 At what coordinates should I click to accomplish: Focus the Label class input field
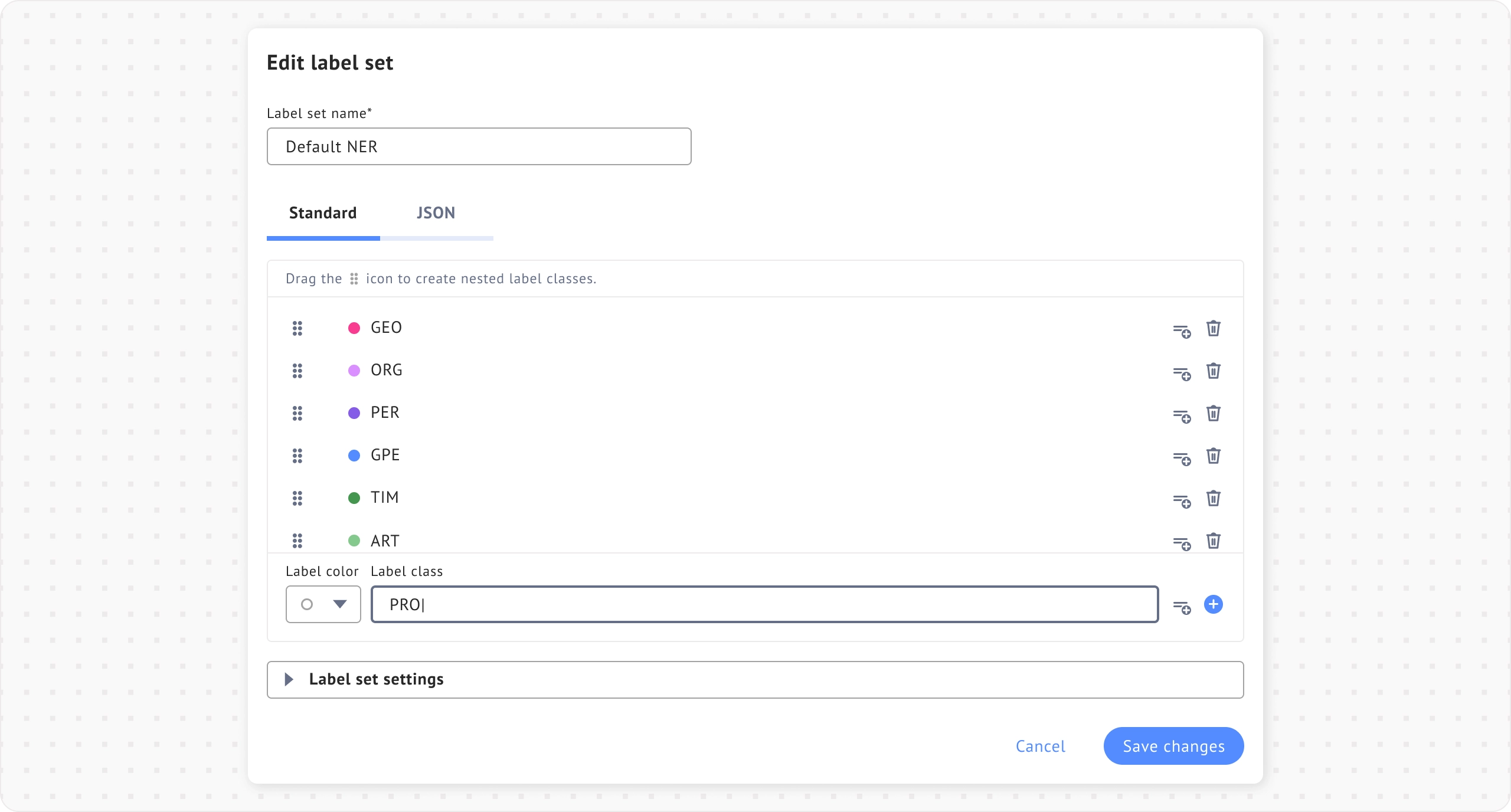click(764, 604)
